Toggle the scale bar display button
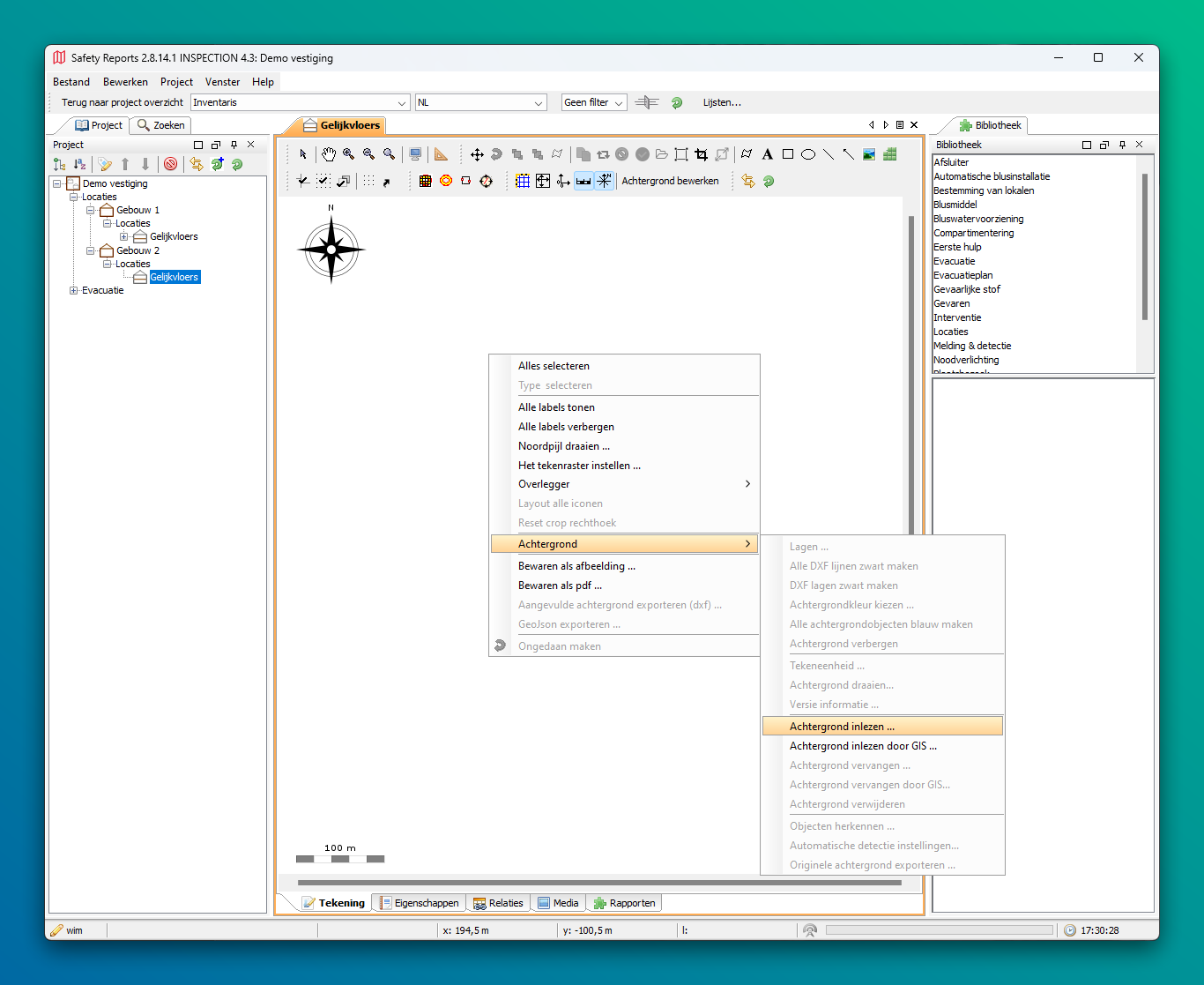Image resolution: width=1204 pixels, height=985 pixels. pos(583,181)
